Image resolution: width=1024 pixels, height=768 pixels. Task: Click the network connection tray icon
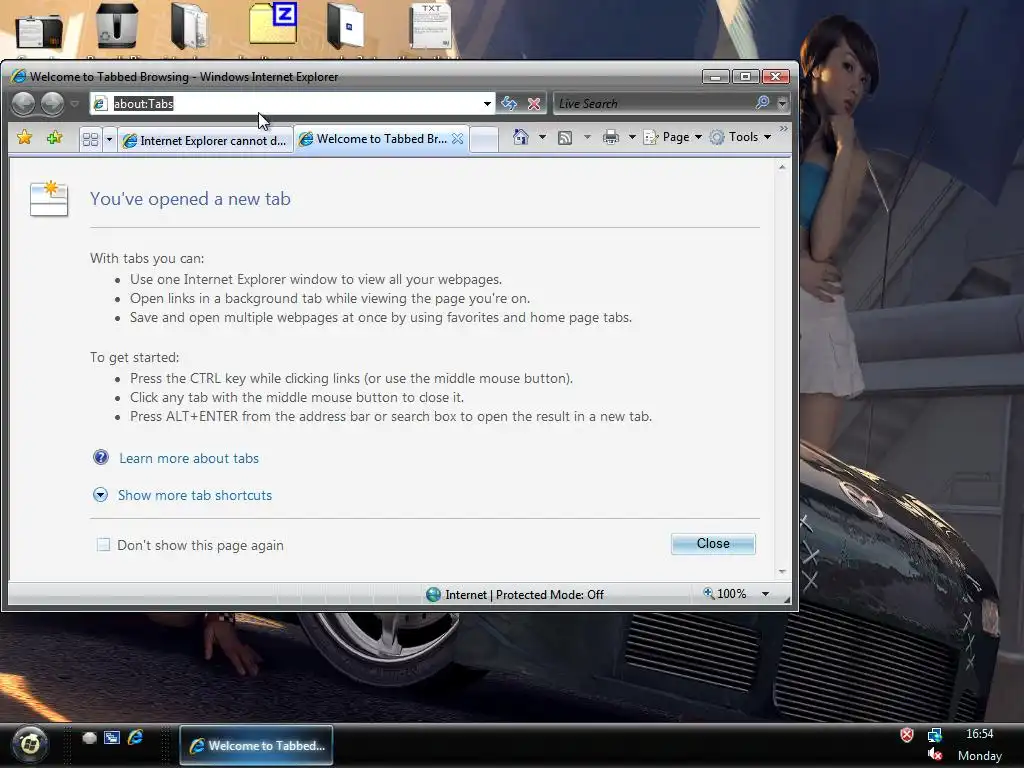(x=935, y=735)
